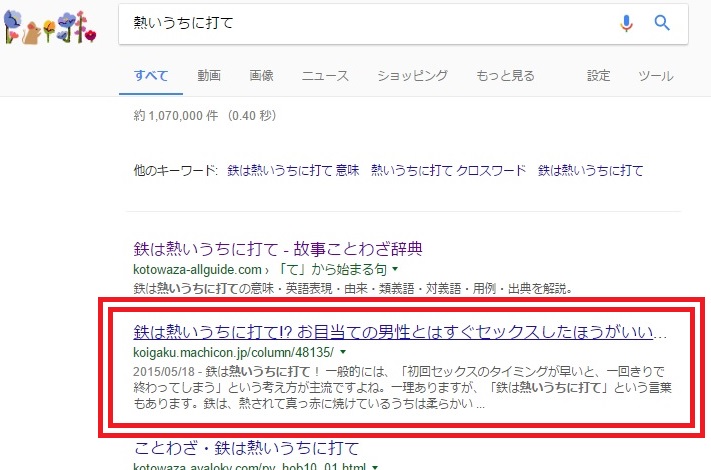Open the お目当ての男性 result title link
Viewport: 711px width, 470px height.
[400, 332]
